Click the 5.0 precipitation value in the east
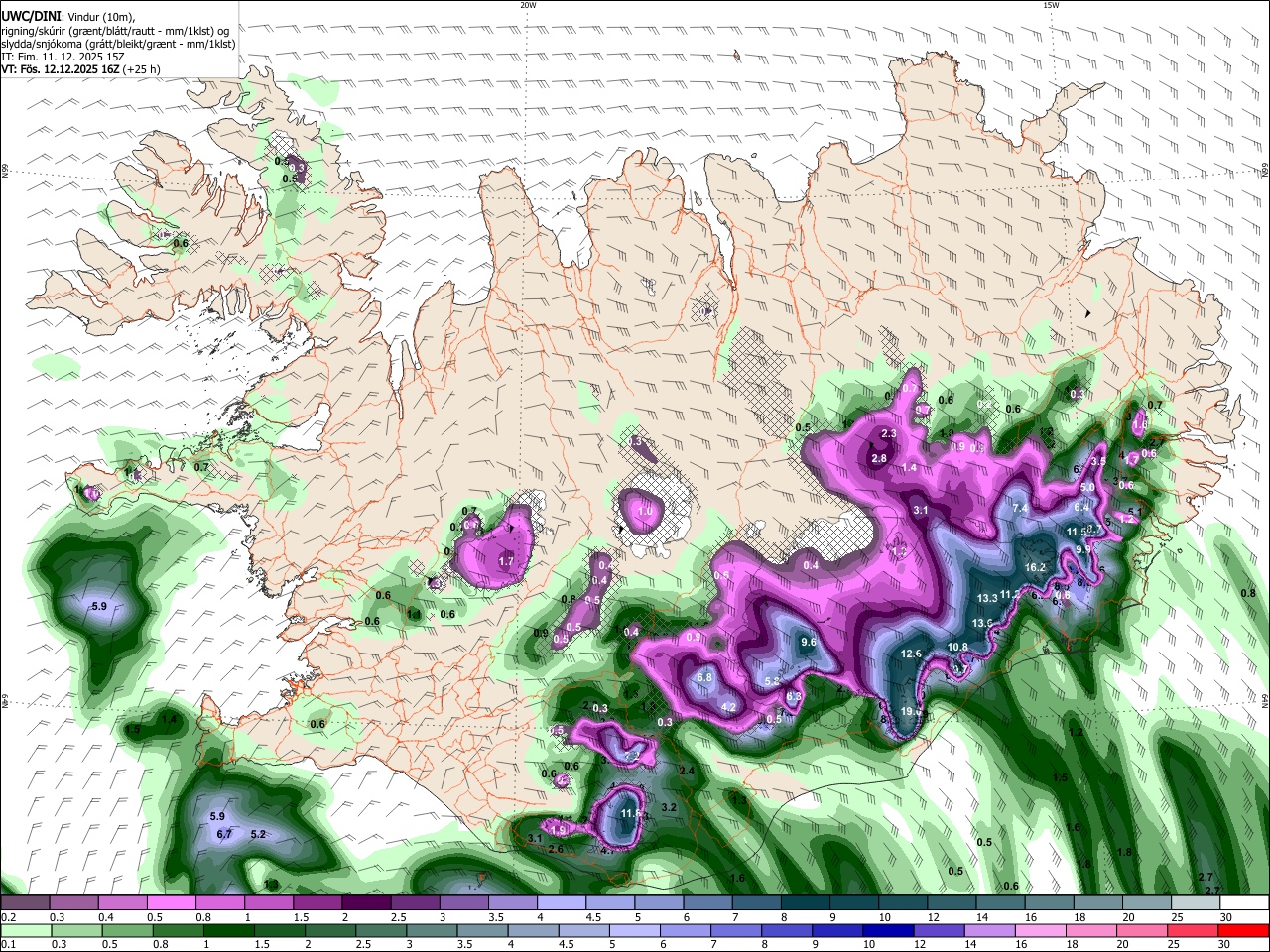This screenshot has height=952, width=1270. (1087, 487)
